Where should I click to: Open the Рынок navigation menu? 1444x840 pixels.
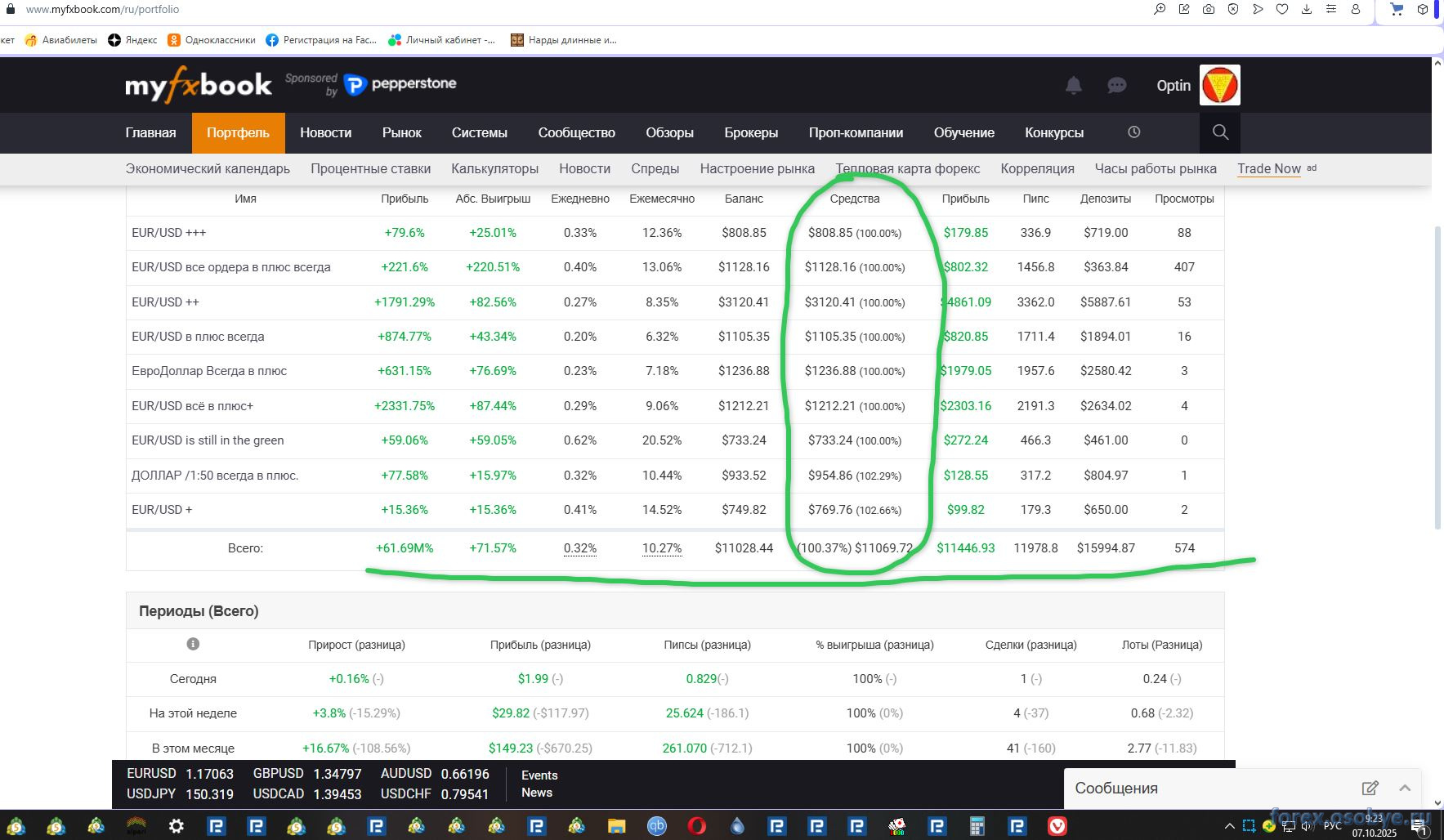point(401,132)
